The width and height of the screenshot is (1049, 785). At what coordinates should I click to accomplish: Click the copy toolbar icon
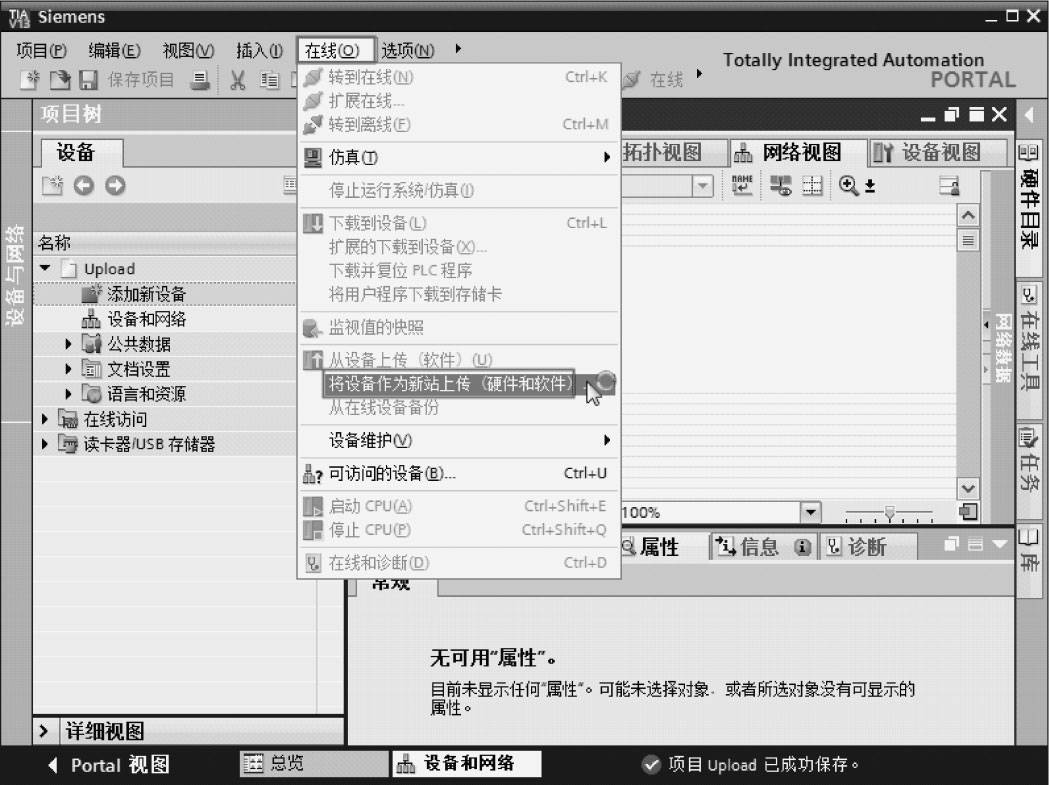pos(270,80)
